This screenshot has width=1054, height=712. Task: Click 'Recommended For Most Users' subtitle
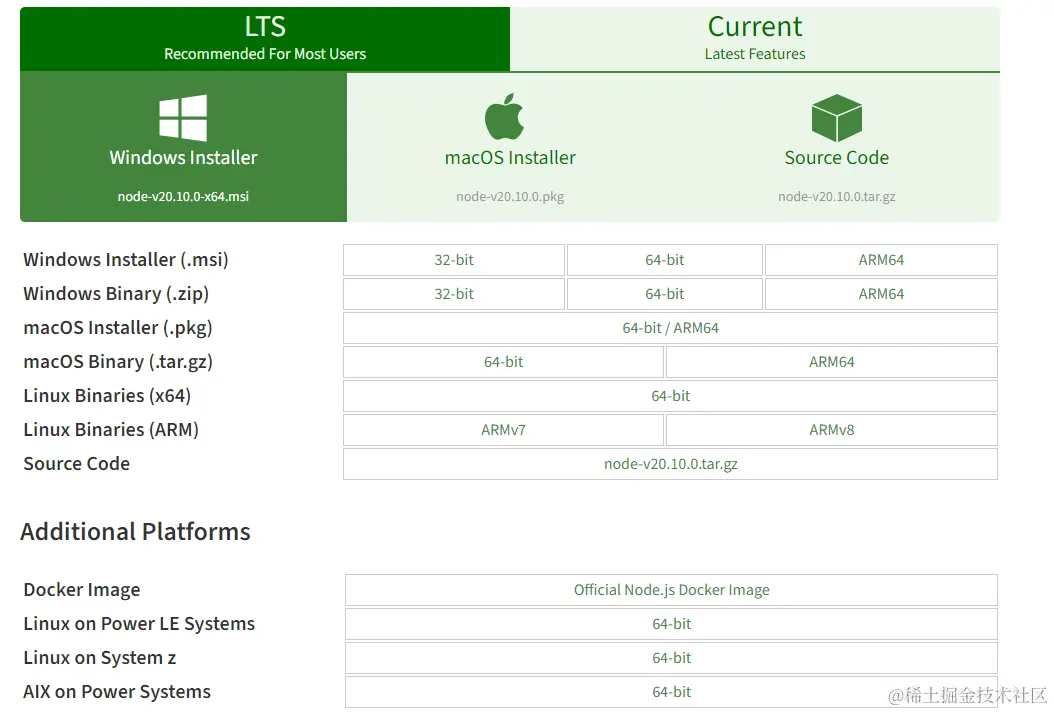pos(265,54)
